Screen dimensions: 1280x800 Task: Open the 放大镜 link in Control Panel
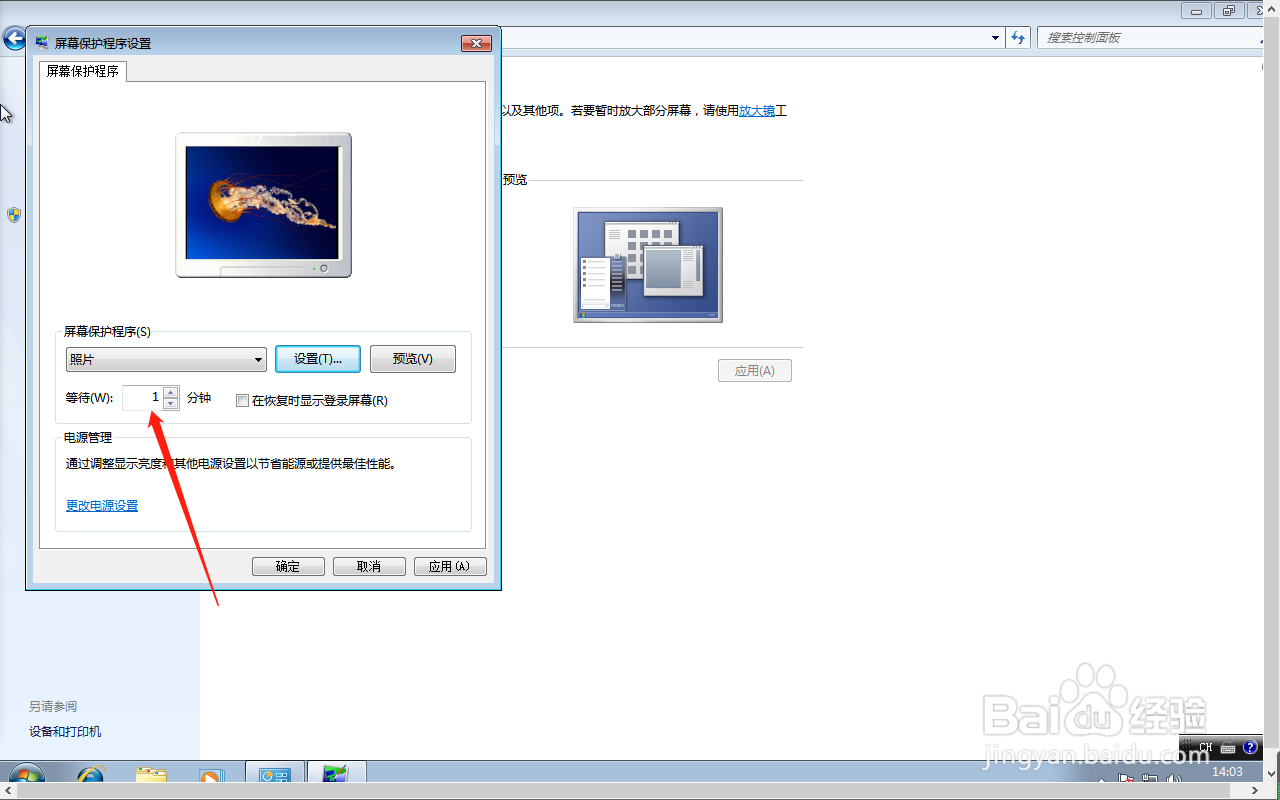click(757, 111)
